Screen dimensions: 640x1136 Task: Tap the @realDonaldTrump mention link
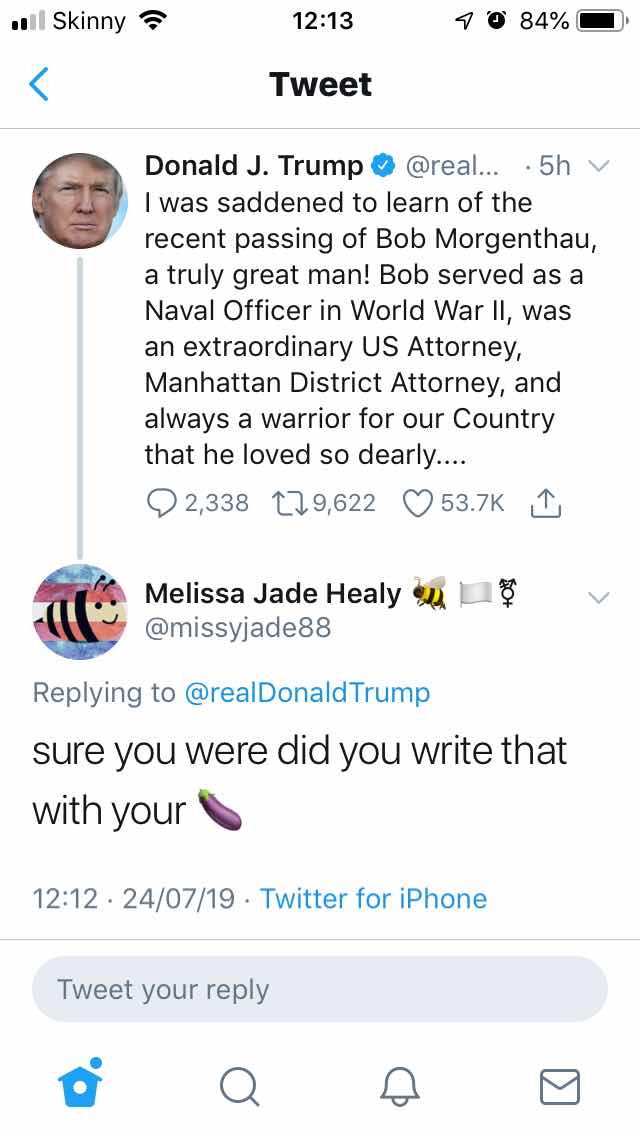[x=307, y=692]
